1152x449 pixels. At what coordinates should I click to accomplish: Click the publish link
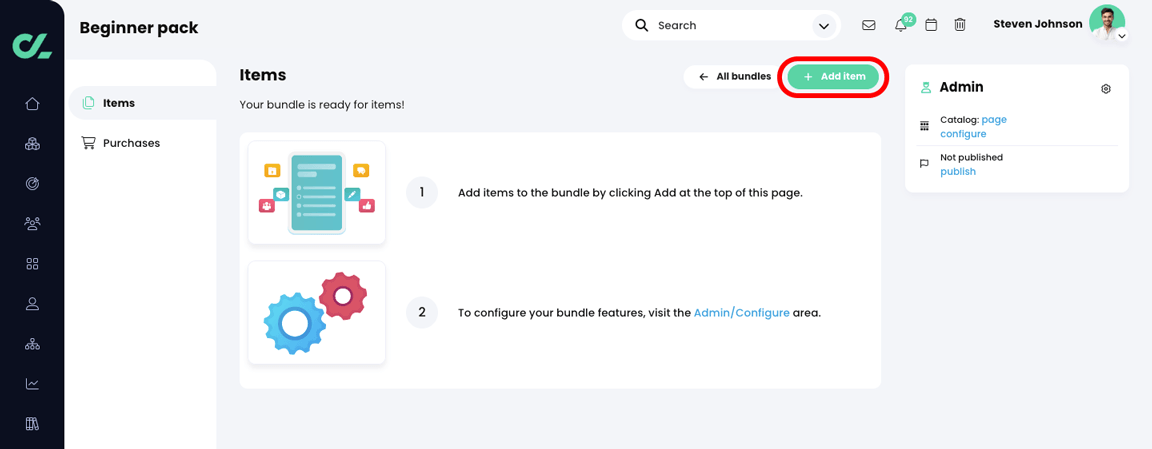click(x=958, y=171)
